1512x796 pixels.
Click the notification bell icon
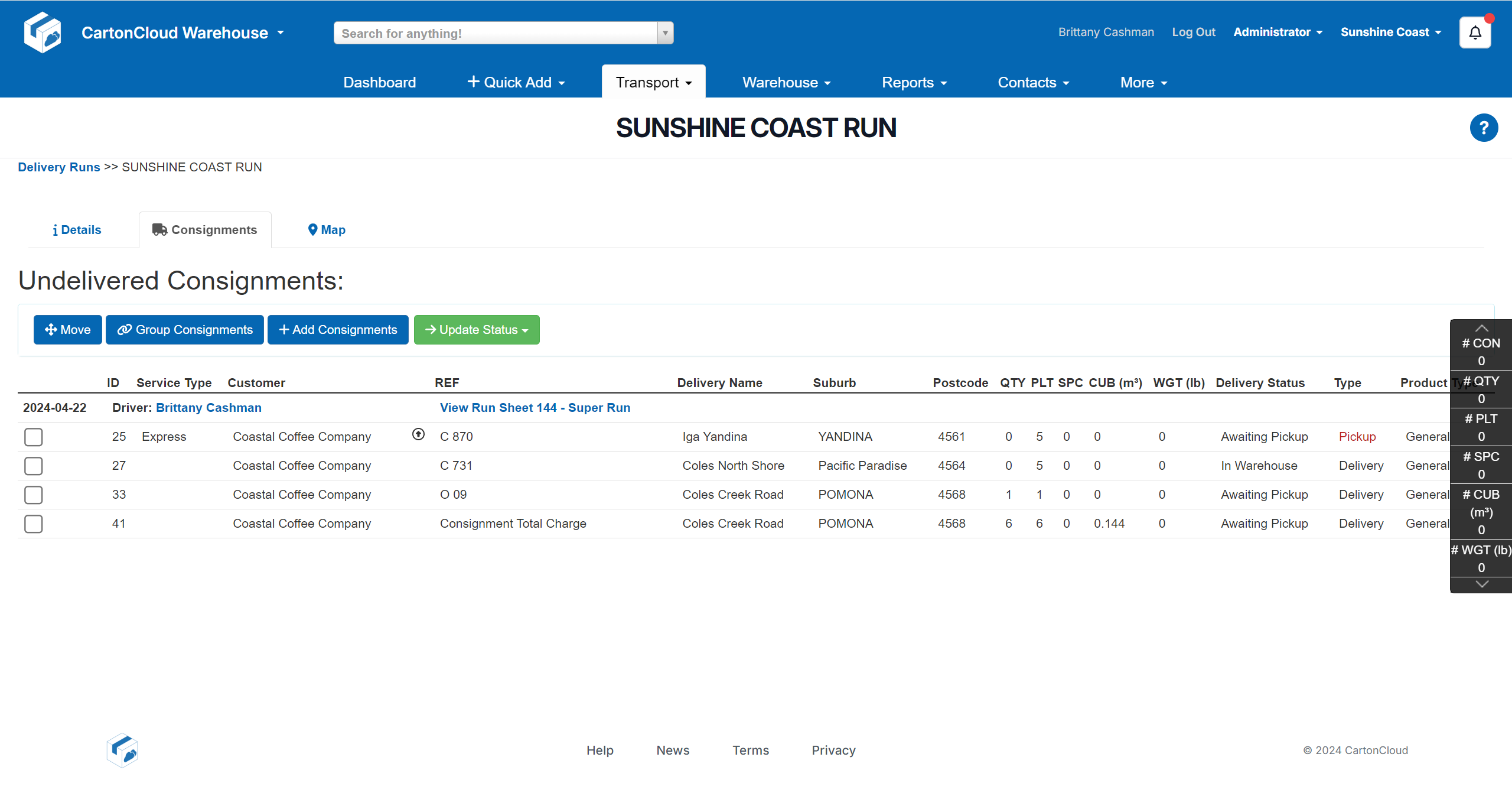(1475, 33)
